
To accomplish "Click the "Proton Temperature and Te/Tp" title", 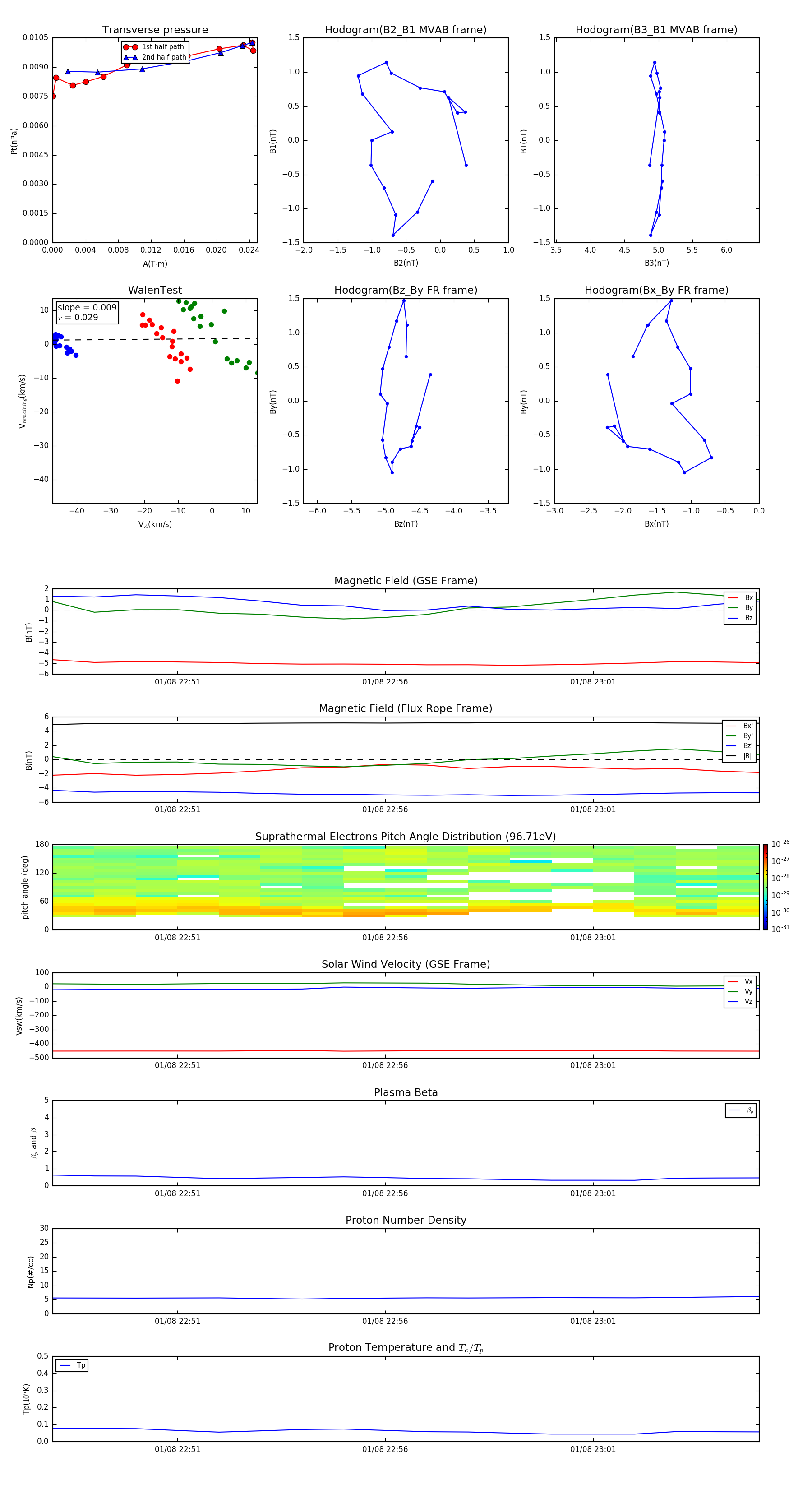I will (x=406, y=1348).
